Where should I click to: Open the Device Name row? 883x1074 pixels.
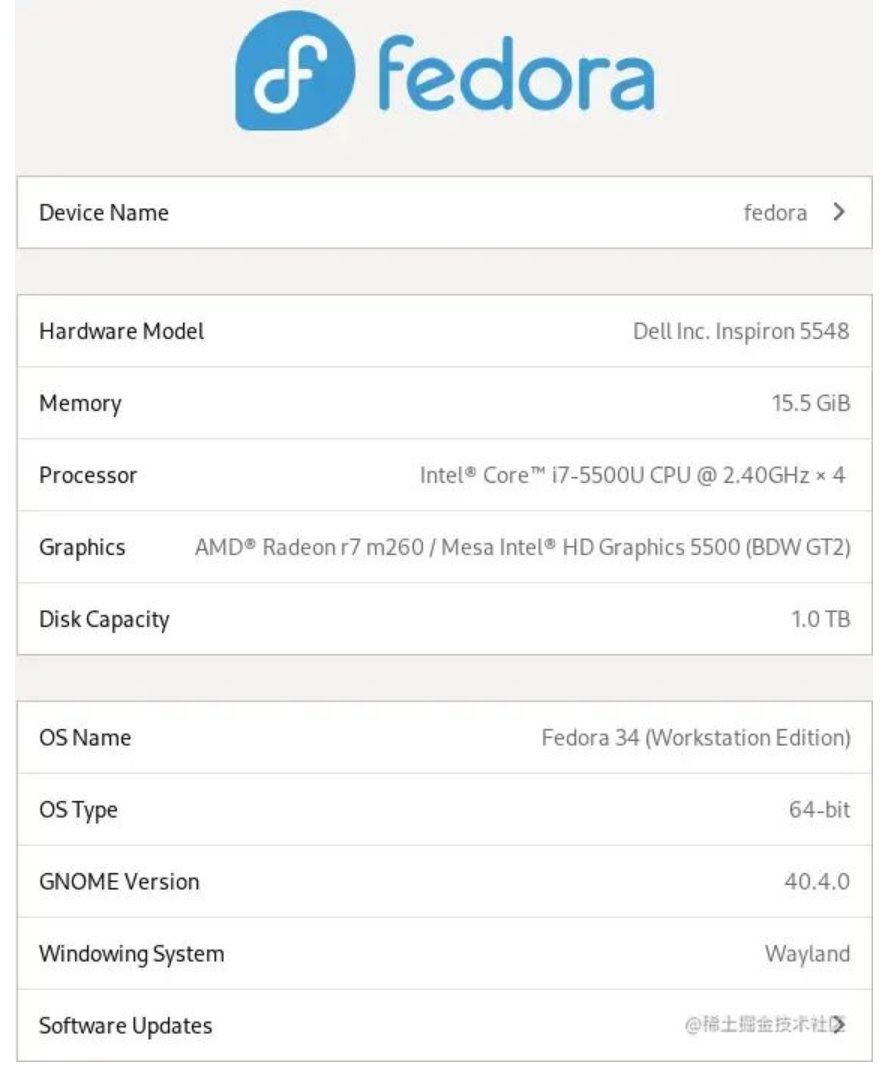tap(445, 212)
